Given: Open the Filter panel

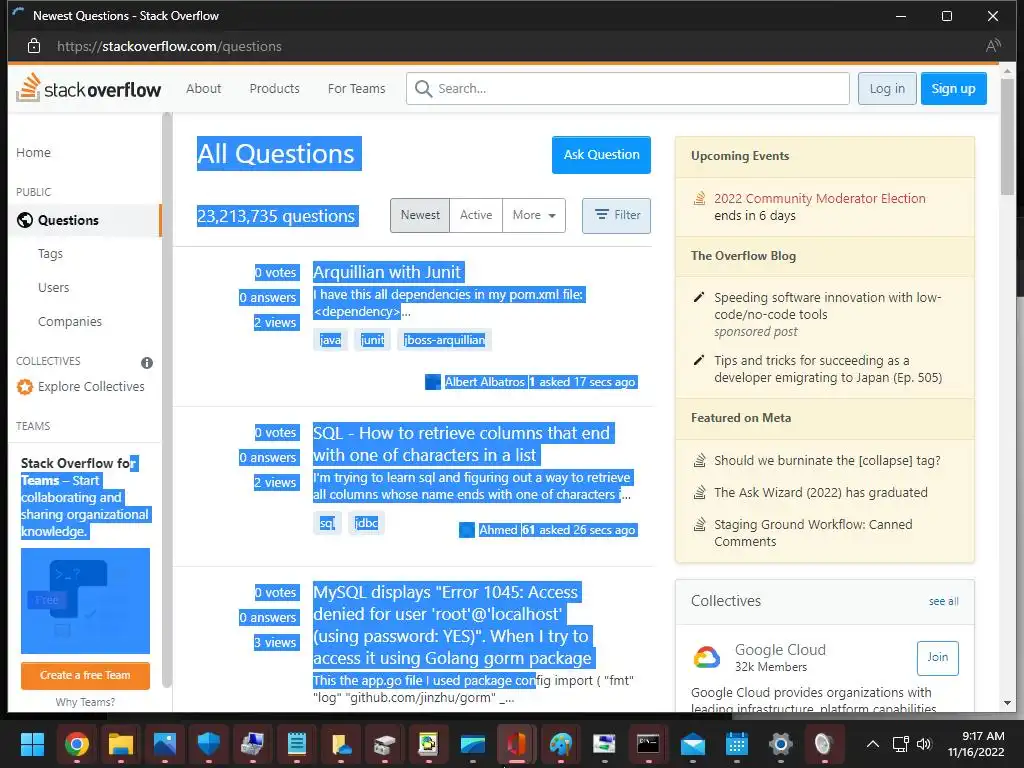Looking at the screenshot, I should [x=616, y=216].
